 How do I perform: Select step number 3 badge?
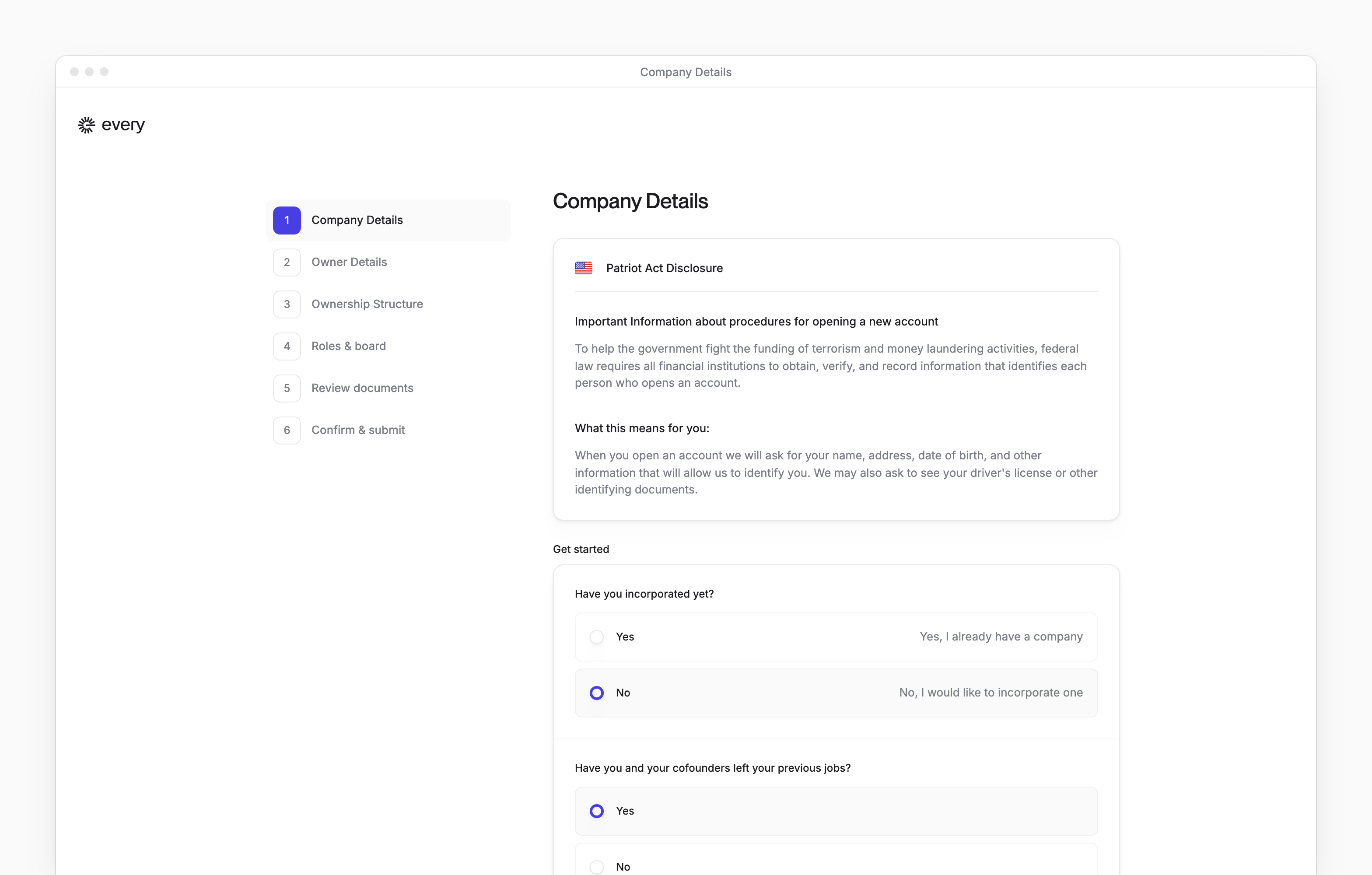(x=287, y=304)
